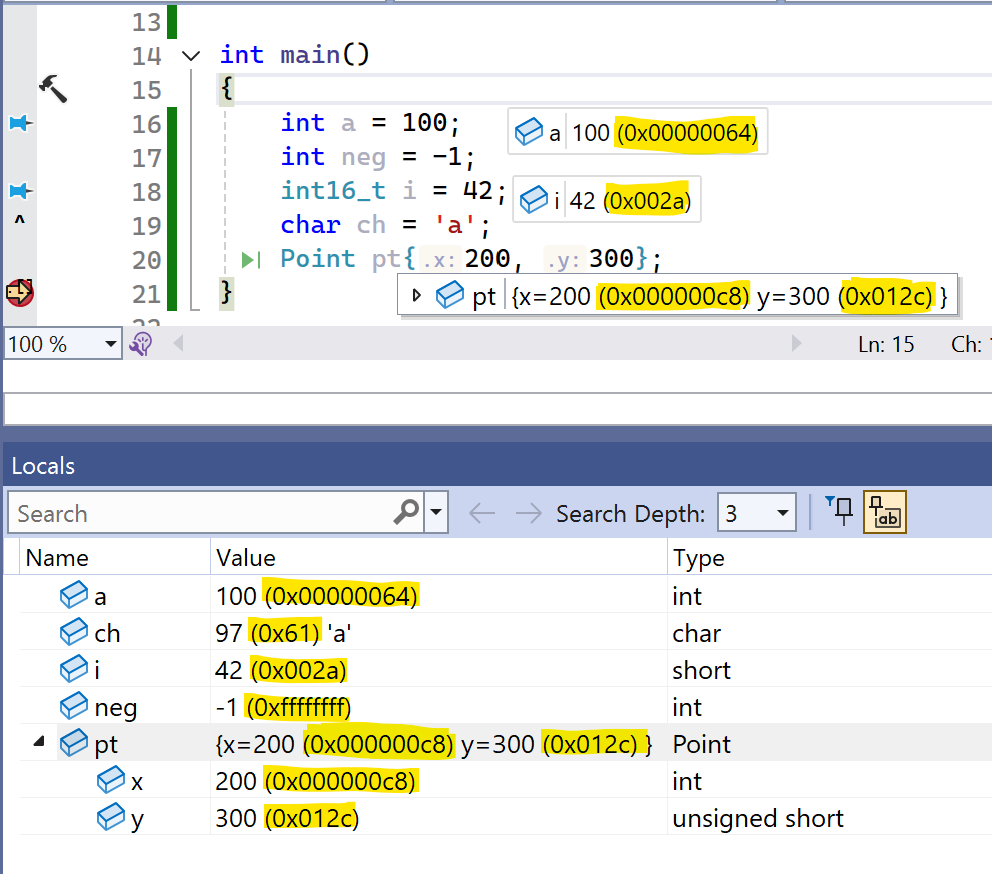Image resolution: width=992 pixels, height=874 pixels.
Task: Select the 'x' member row icon
Action: click(x=111, y=780)
